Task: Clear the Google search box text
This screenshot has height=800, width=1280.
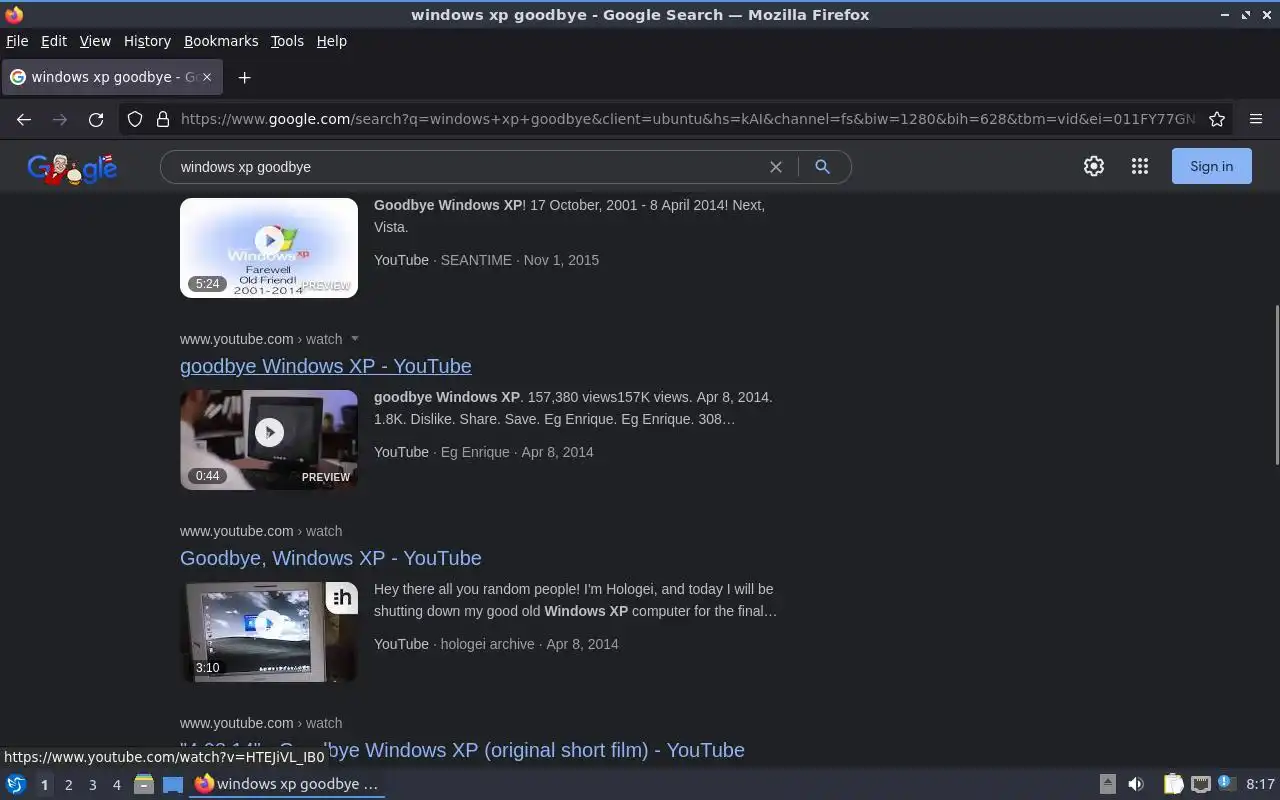Action: (x=775, y=167)
